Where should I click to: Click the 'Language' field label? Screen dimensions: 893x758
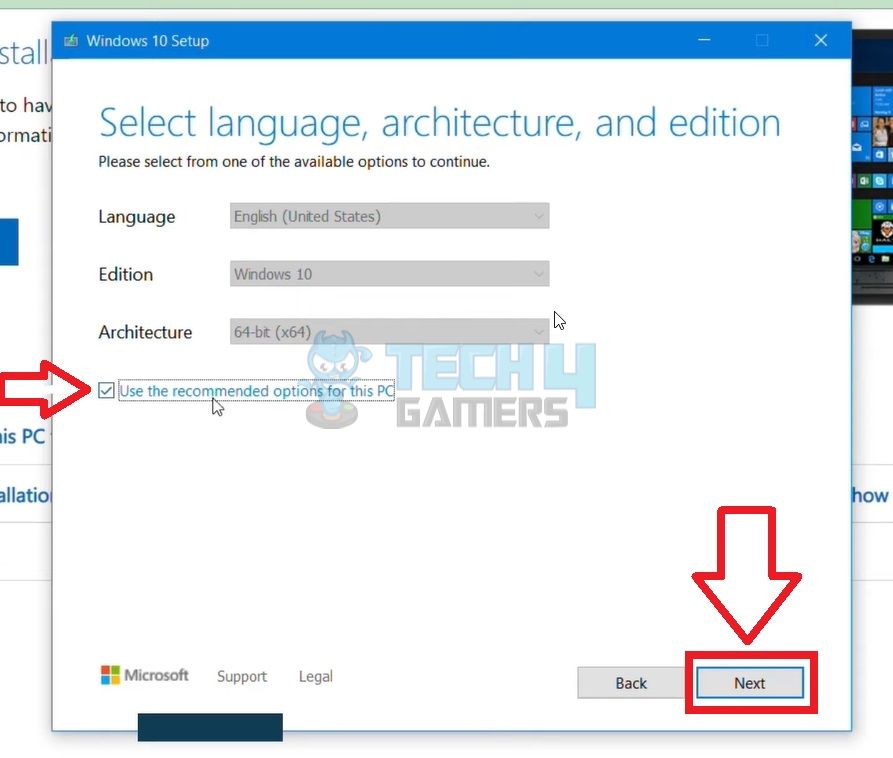pyautogui.click(x=137, y=217)
